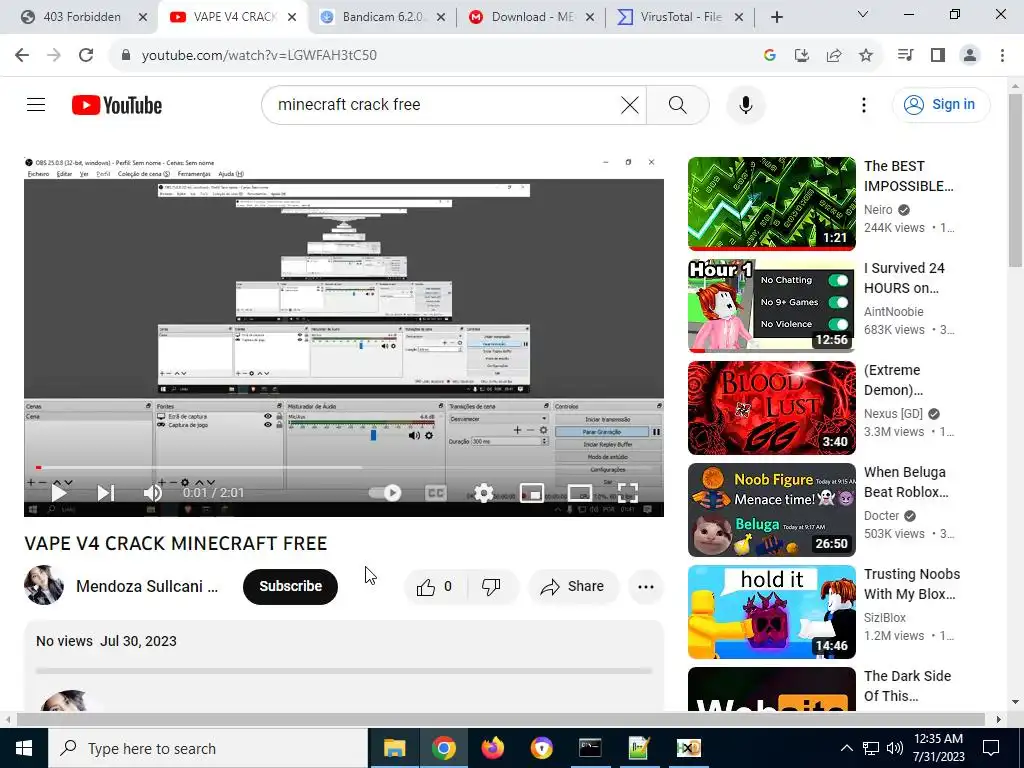Click the magnifier search button

pos(678,104)
